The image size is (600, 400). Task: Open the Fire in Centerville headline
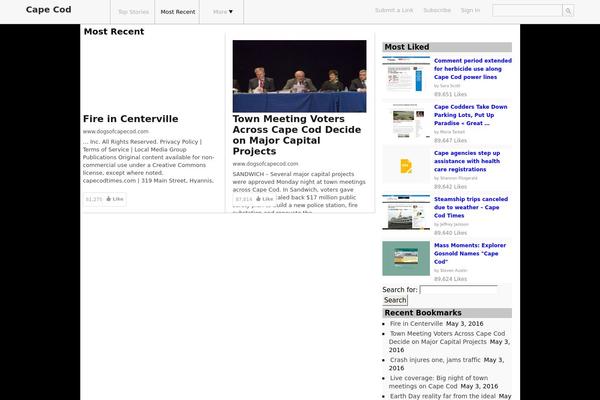(130, 119)
